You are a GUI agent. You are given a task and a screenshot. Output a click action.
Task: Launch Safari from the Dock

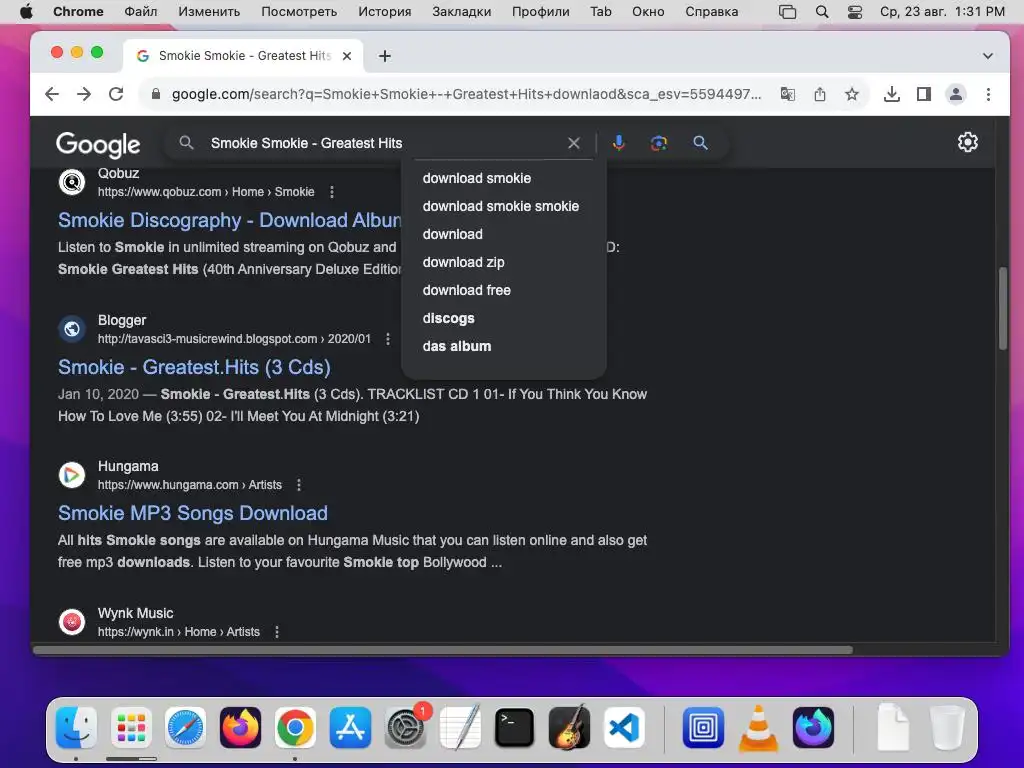pos(185,727)
